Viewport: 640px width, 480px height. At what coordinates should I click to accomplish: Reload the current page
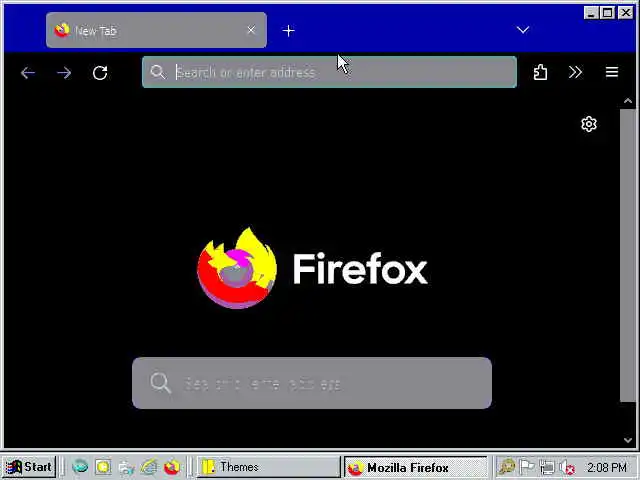pyautogui.click(x=100, y=73)
